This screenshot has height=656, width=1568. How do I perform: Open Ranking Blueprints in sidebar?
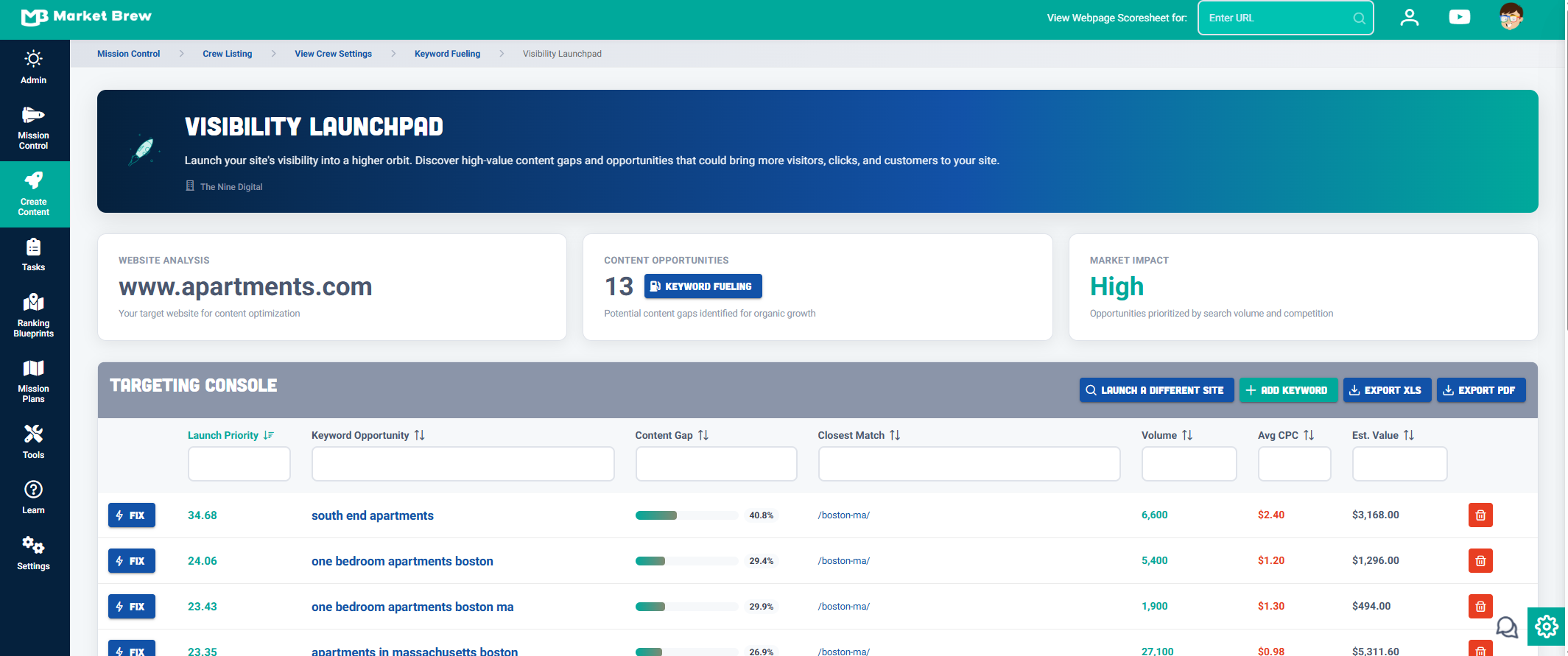[34, 316]
